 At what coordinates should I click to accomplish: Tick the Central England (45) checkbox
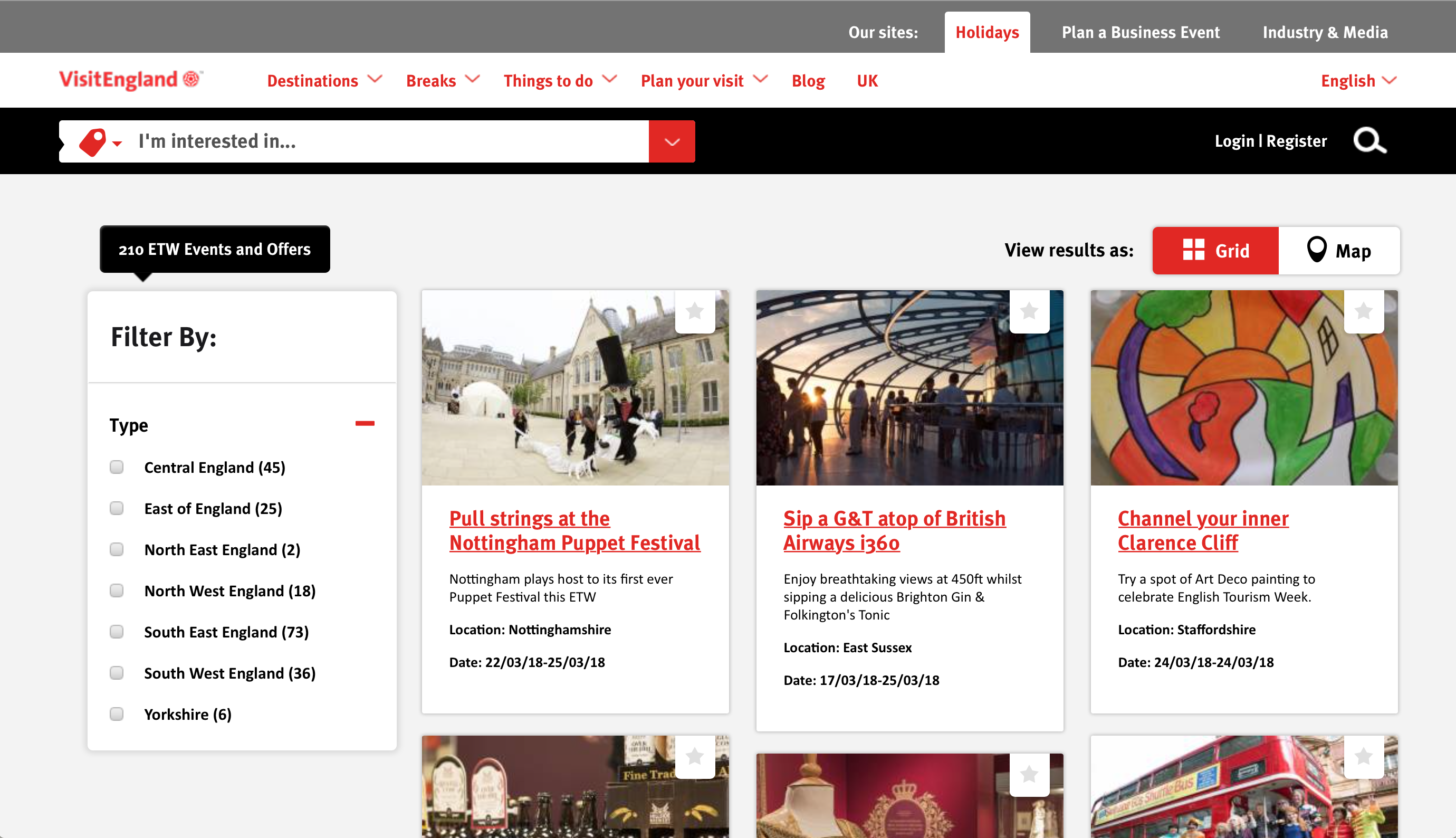click(117, 467)
